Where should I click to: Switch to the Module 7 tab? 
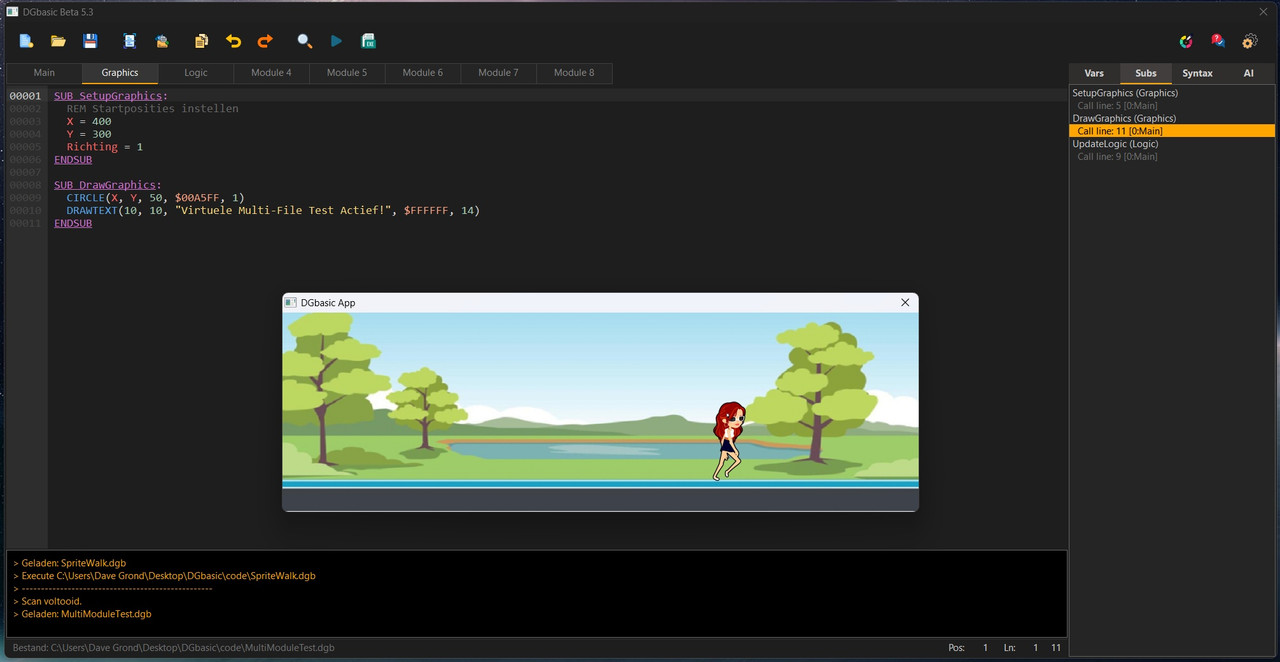498,73
